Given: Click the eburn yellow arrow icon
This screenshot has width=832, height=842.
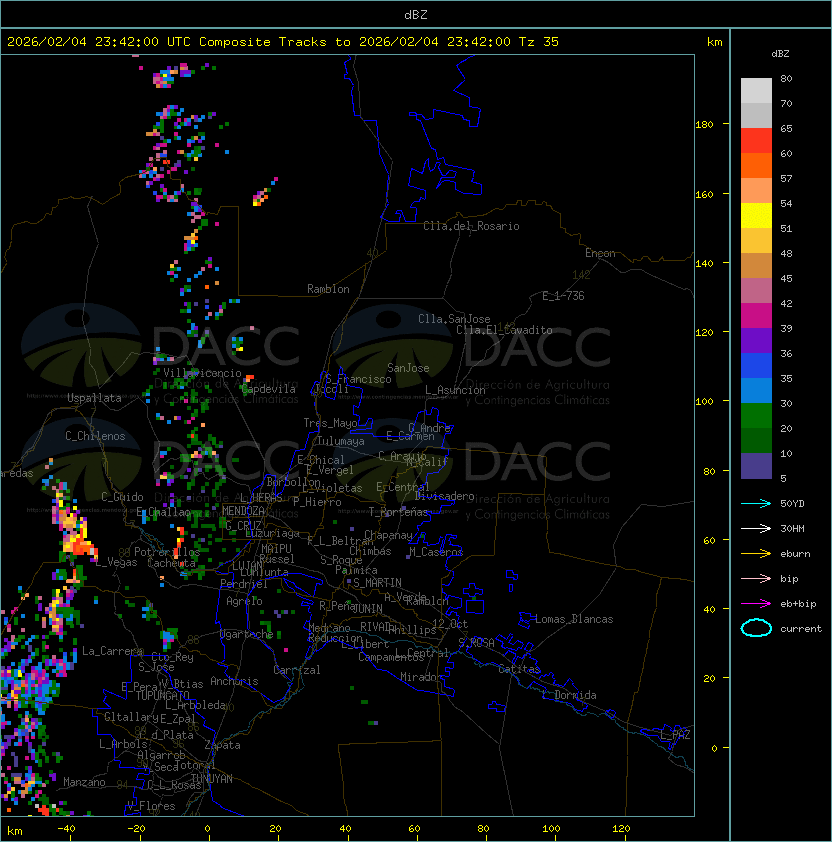Looking at the screenshot, I should point(756,554).
